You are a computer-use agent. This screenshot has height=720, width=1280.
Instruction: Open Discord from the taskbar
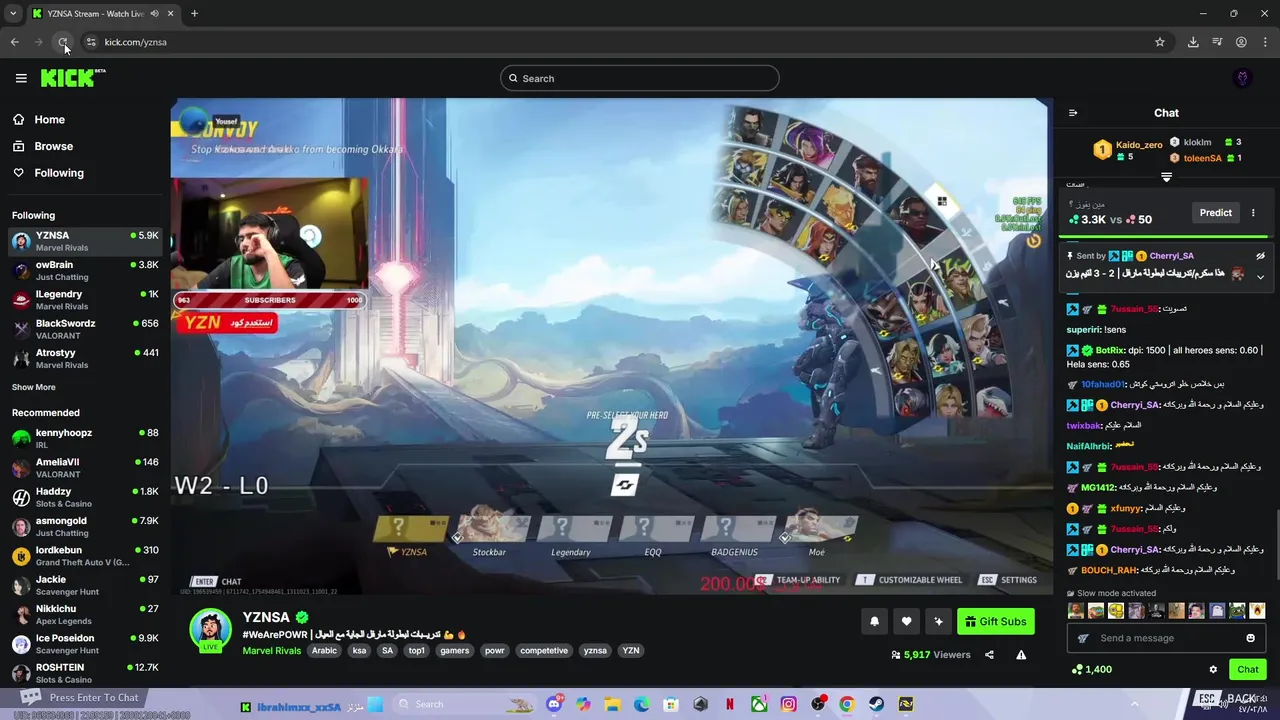(x=554, y=704)
